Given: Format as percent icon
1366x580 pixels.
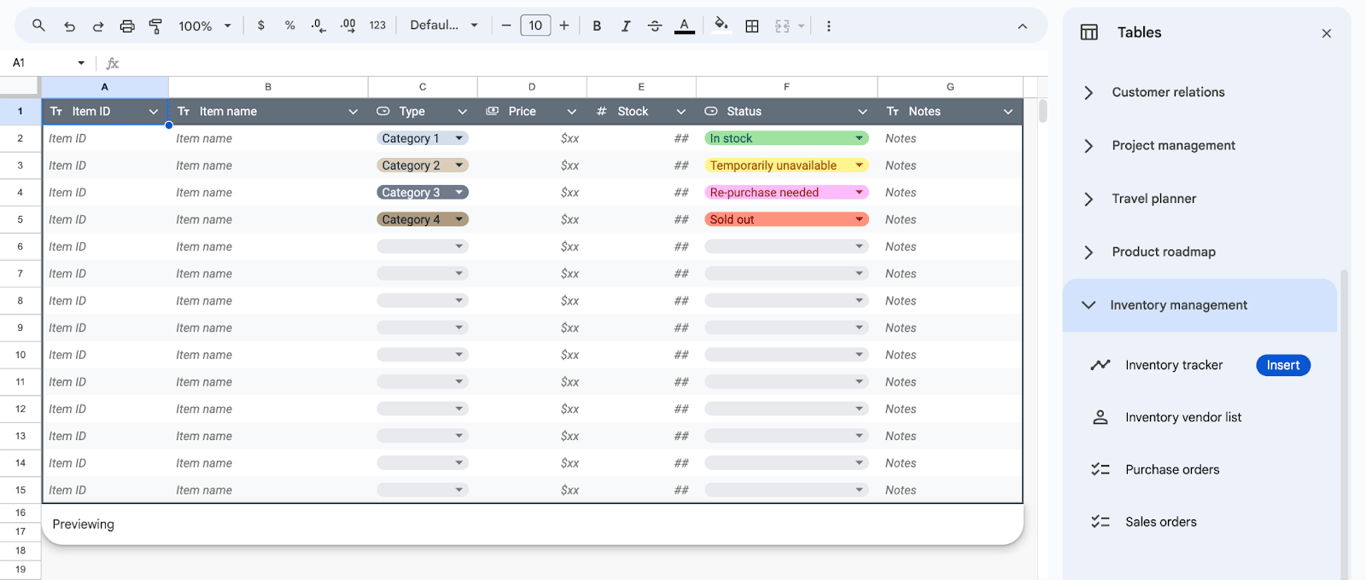Looking at the screenshot, I should [290, 26].
